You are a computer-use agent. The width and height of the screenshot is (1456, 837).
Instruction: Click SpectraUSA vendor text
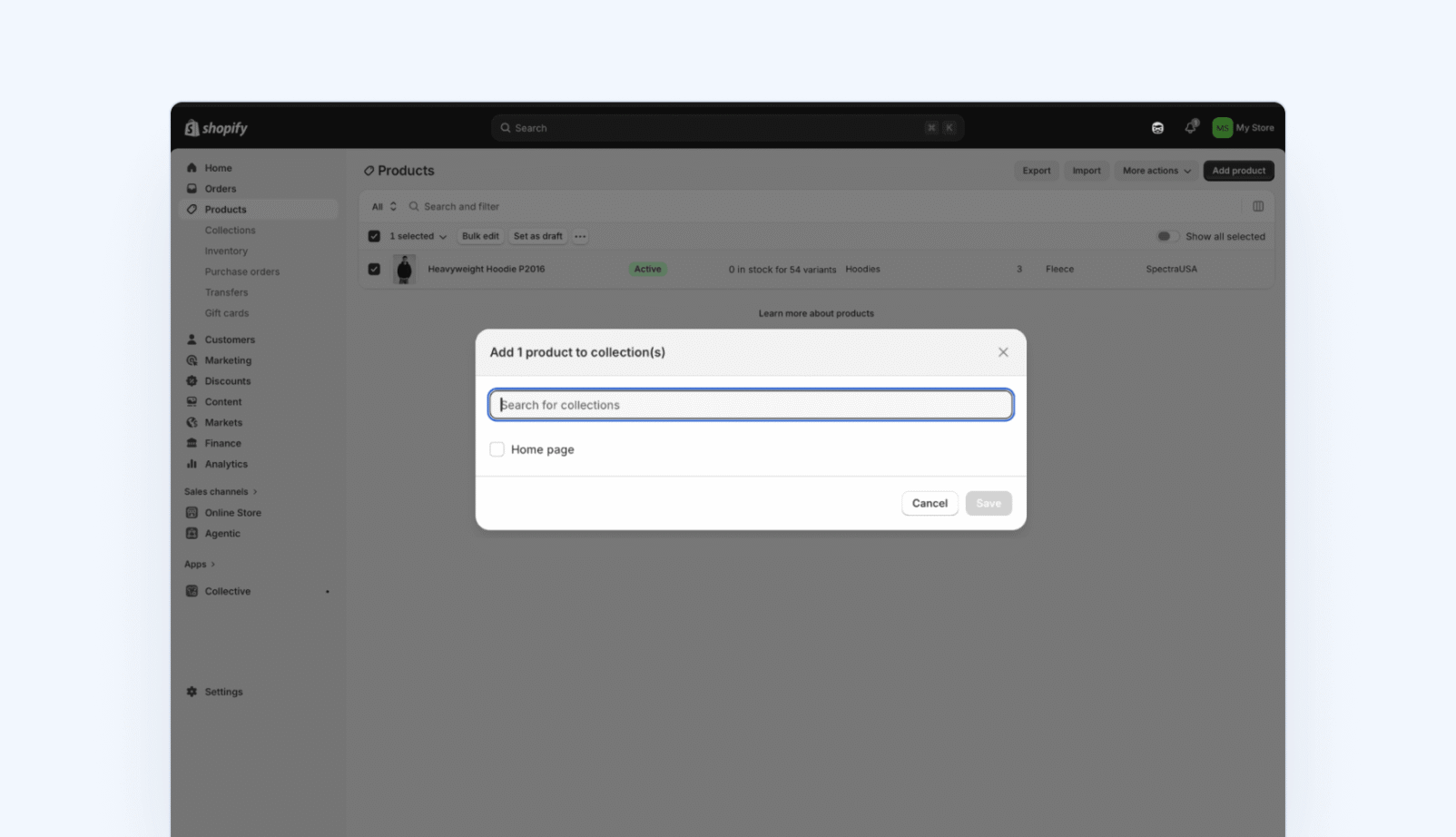pos(1171,270)
